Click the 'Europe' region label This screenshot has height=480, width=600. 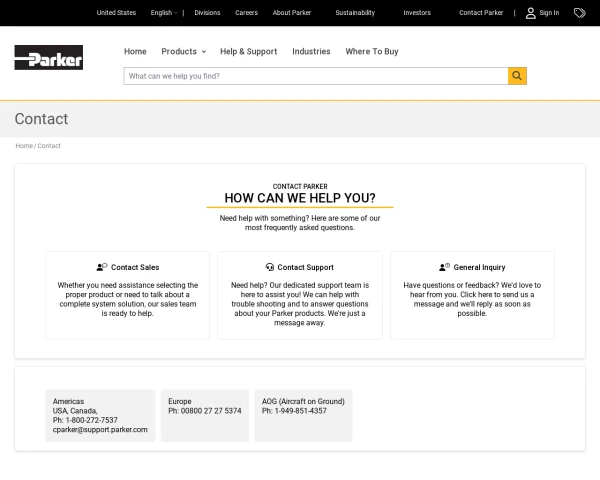point(180,401)
